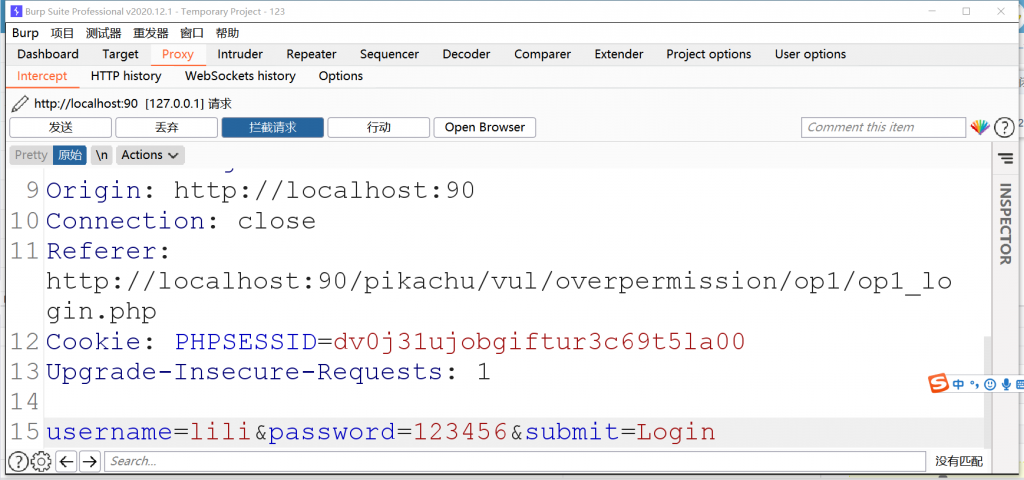This screenshot has width=1024, height=480.
Task: Click the Forward (发送) button
Action: click(x=61, y=127)
